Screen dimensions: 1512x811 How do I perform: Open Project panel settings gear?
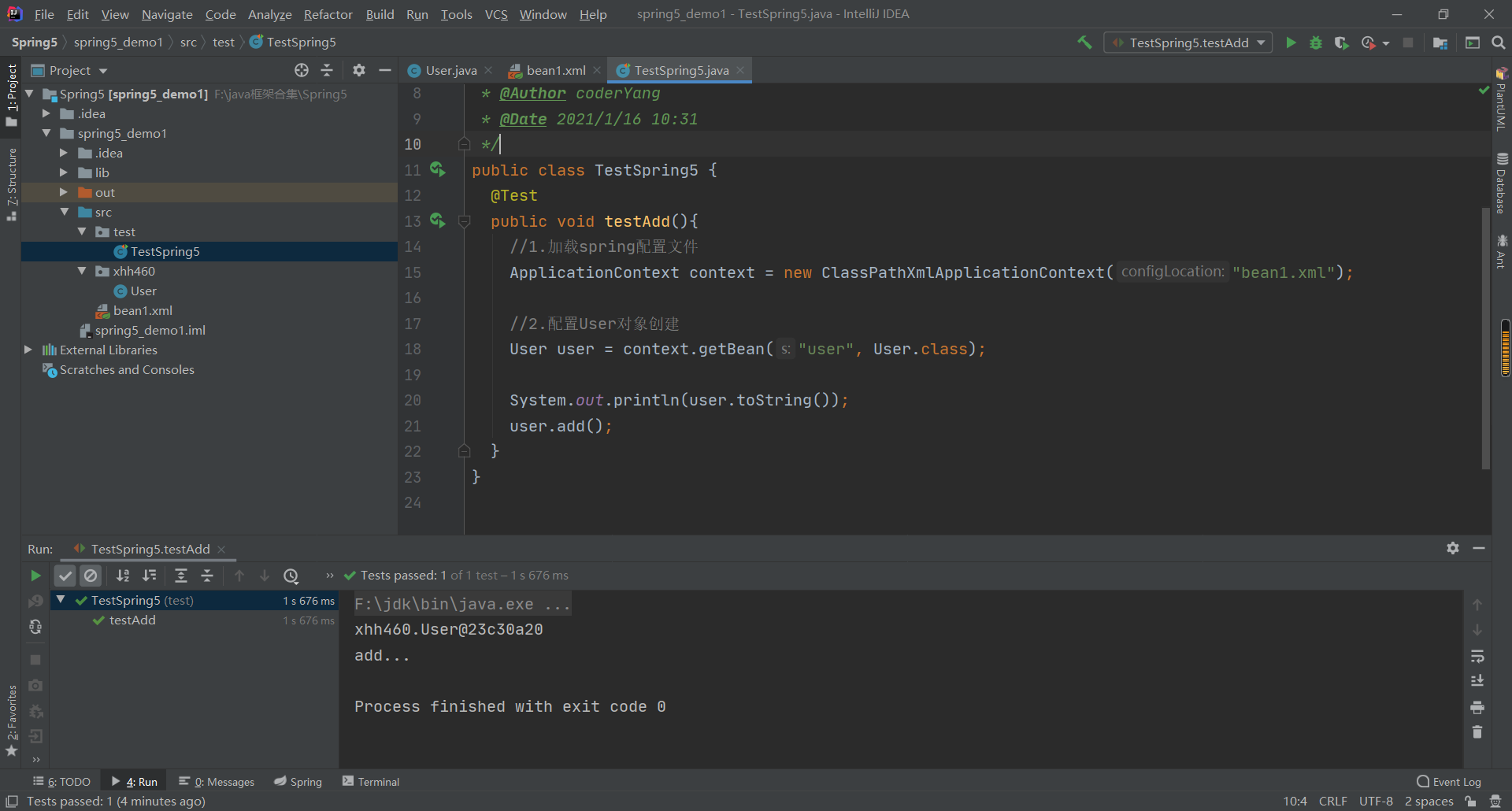click(x=359, y=70)
